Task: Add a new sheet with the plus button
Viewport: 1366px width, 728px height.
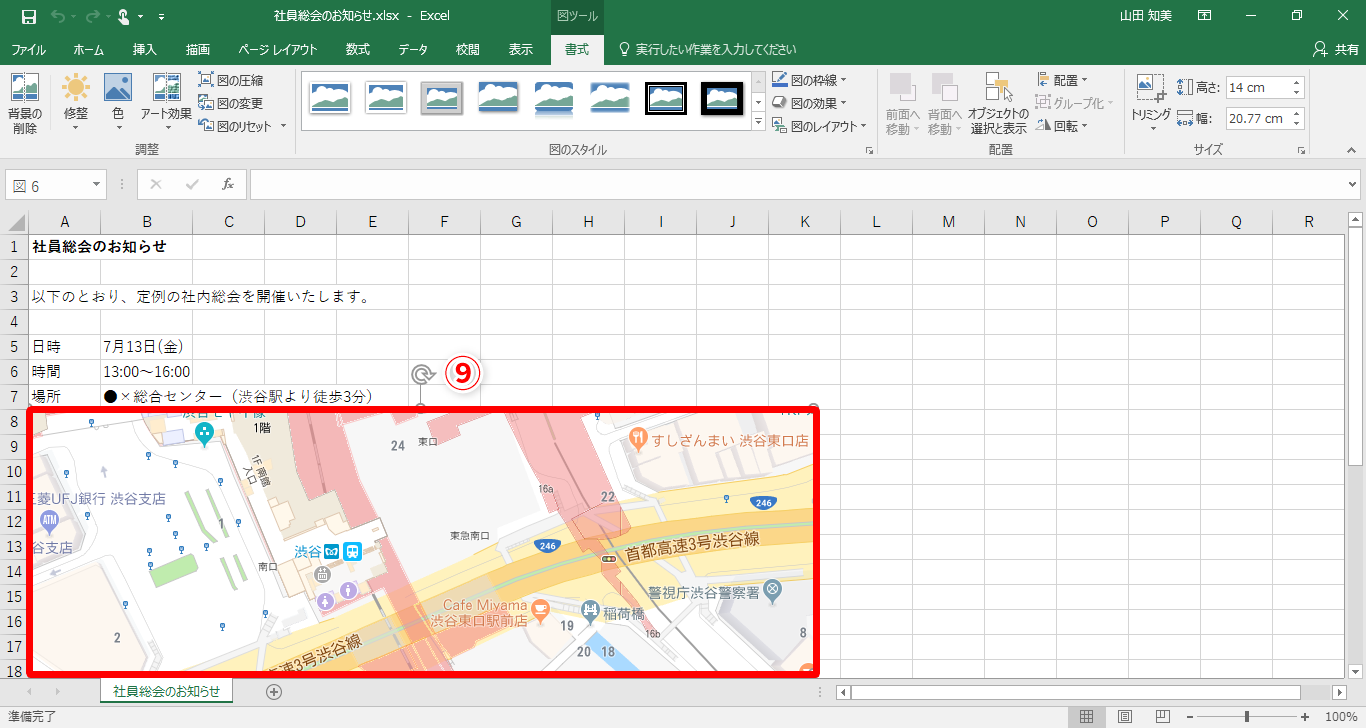Action: coord(272,691)
